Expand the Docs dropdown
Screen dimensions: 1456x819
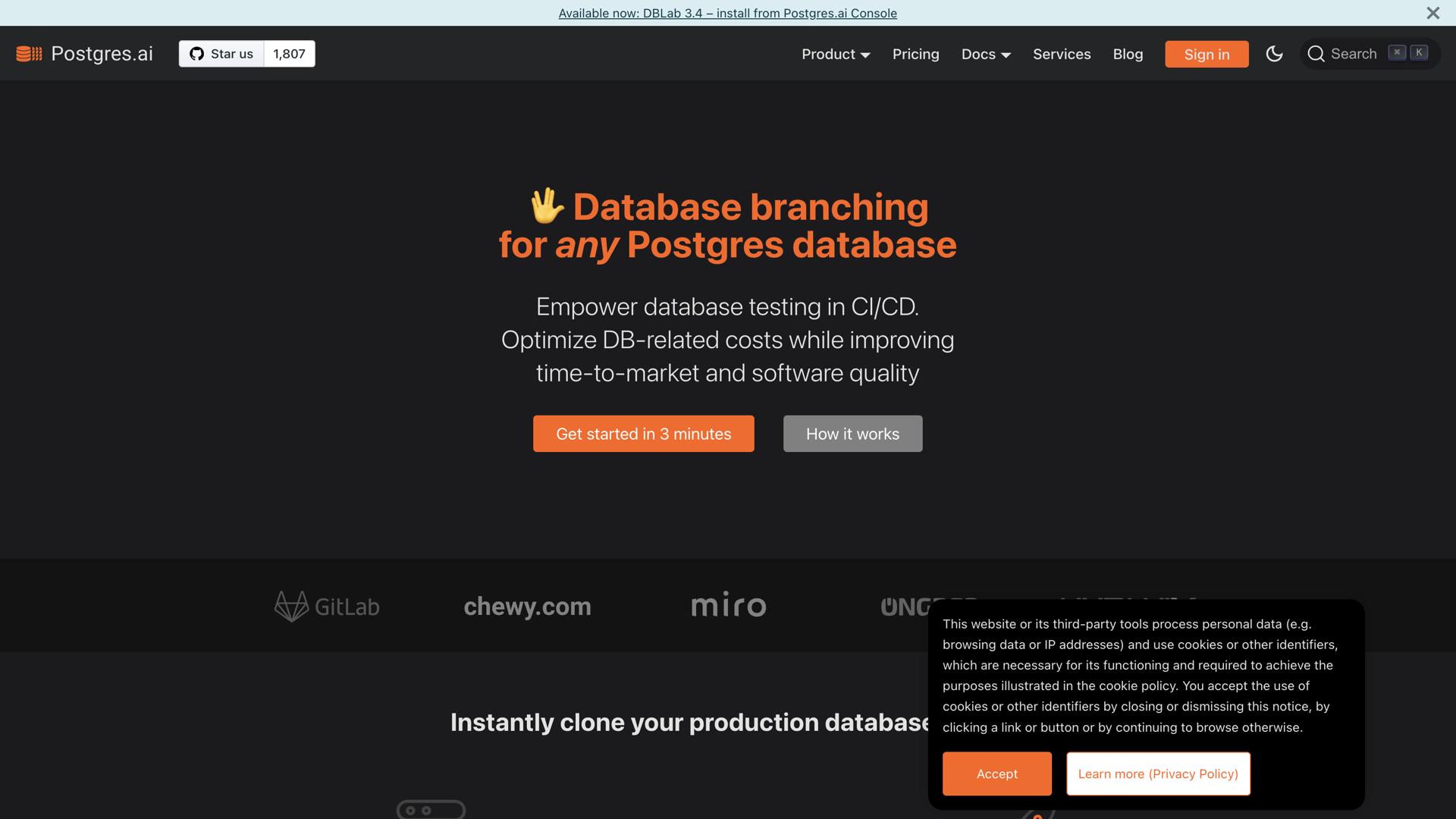coord(985,54)
